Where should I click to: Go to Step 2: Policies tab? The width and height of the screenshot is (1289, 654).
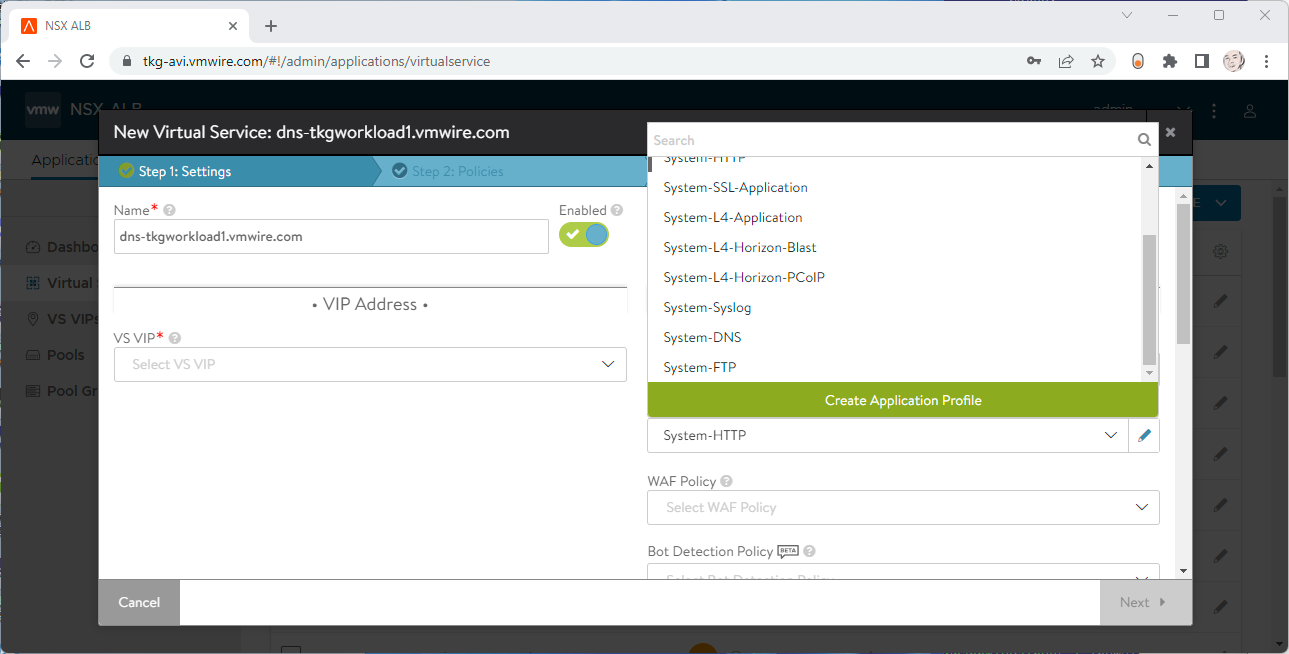[x=457, y=172]
